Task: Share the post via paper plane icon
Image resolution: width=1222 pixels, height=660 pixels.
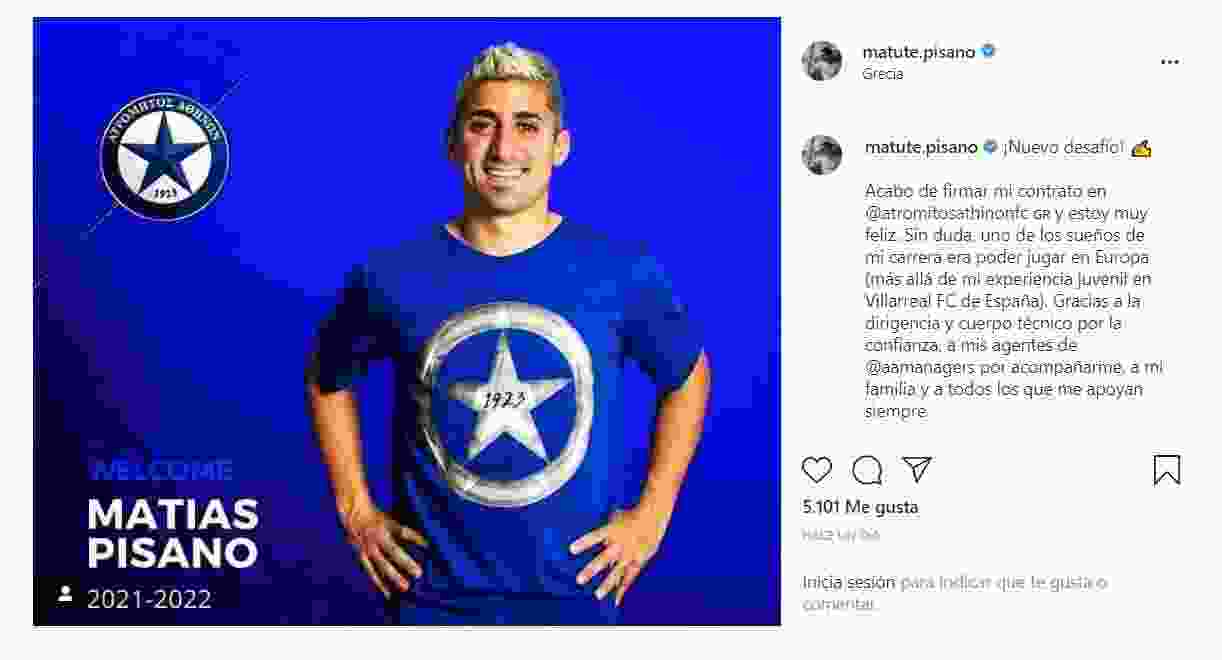Action: (917, 470)
